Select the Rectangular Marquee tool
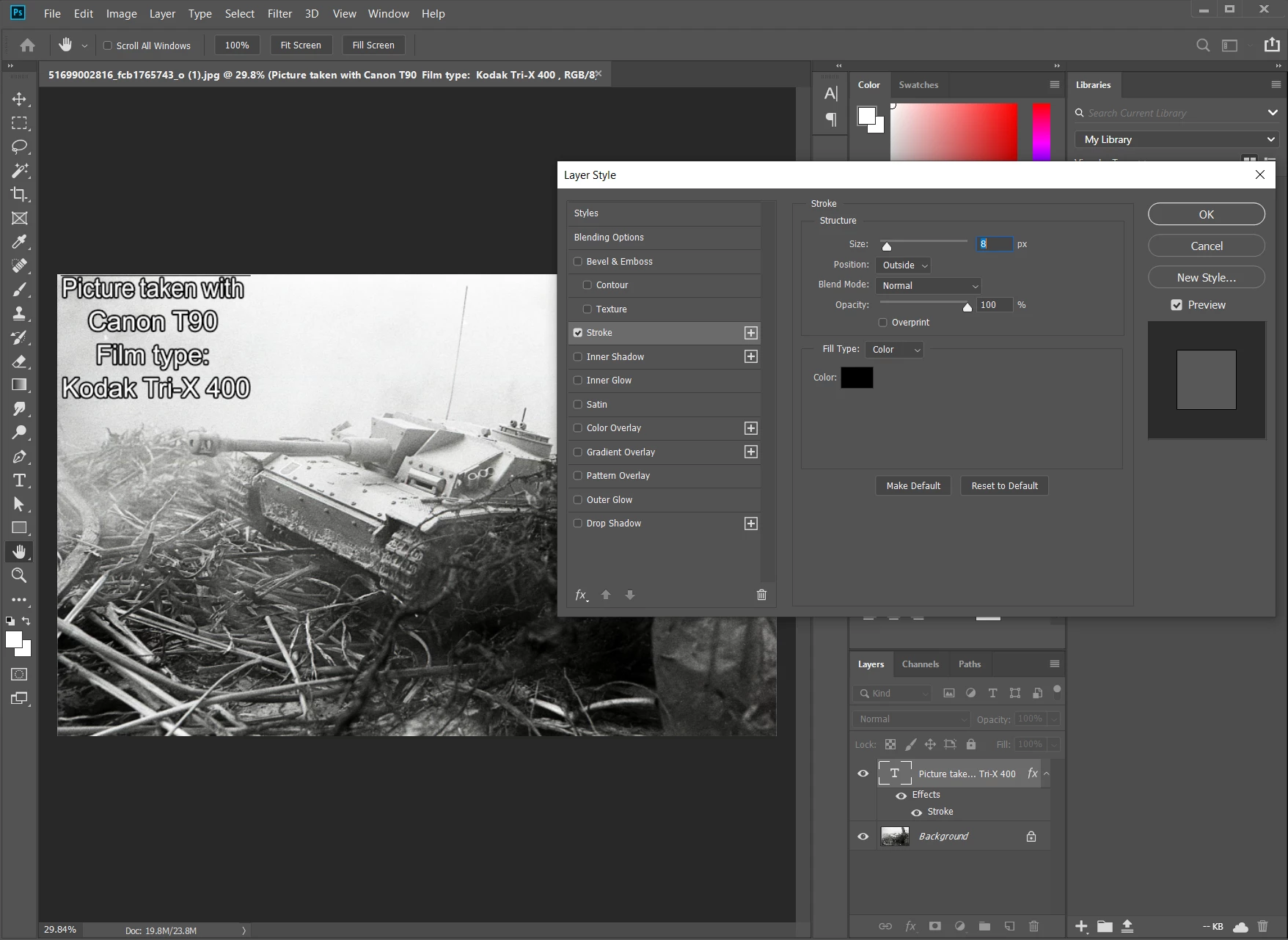This screenshot has height=940, width=1288. click(20, 123)
